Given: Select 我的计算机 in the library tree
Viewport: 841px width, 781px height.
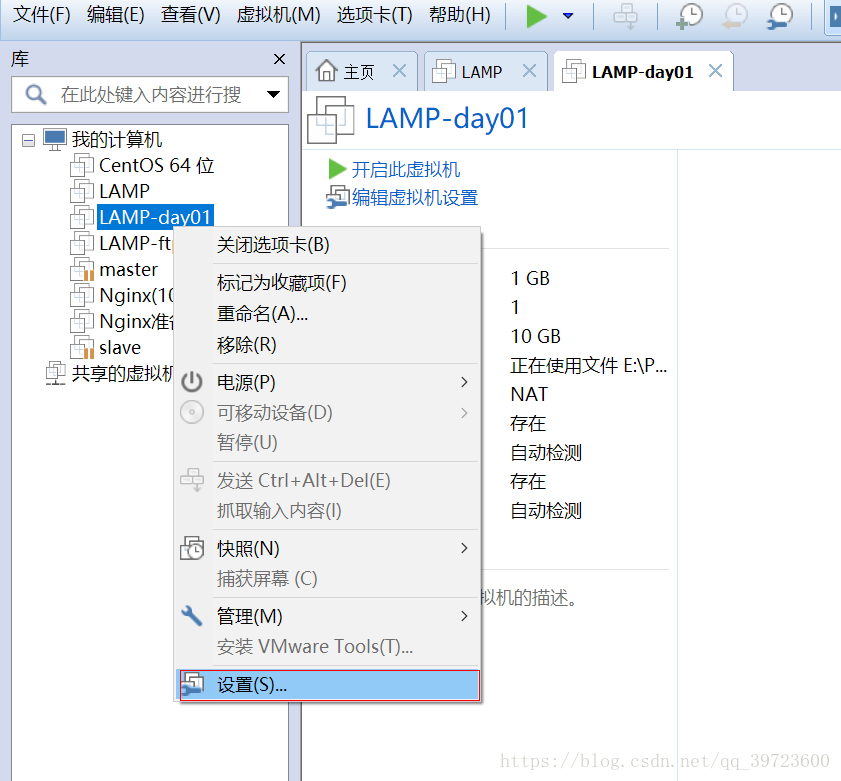Looking at the screenshot, I should [x=116, y=139].
